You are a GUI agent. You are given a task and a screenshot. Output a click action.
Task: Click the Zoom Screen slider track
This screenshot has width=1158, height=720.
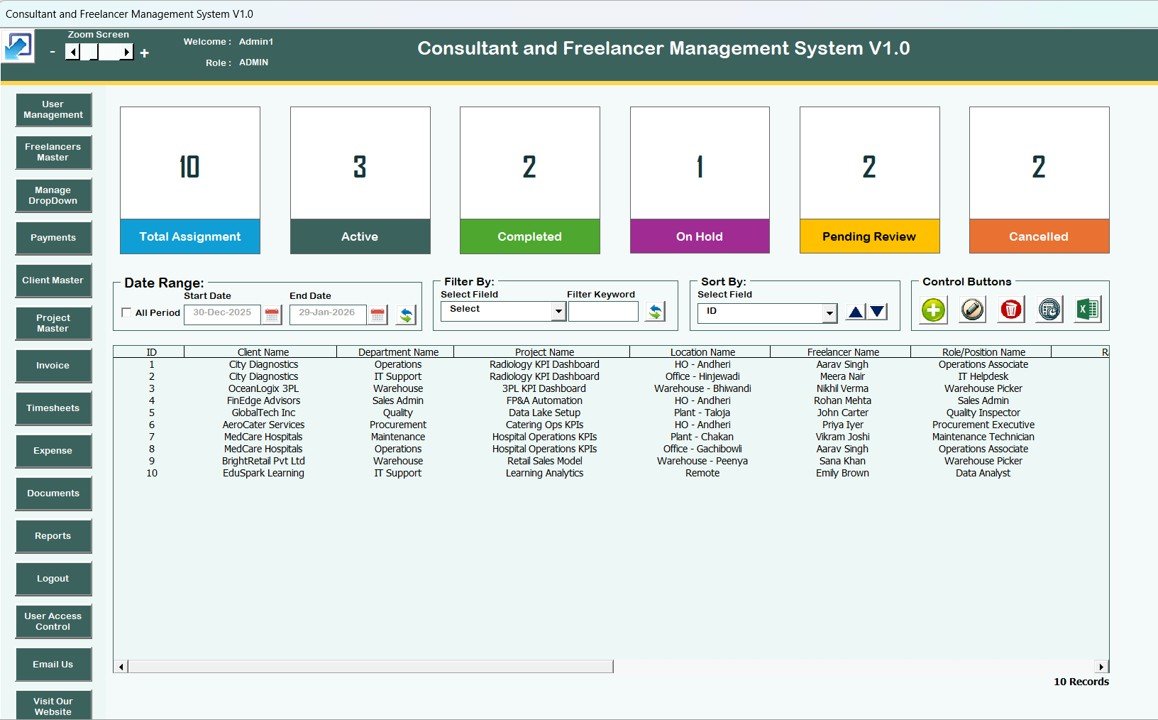click(x=99, y=52)
